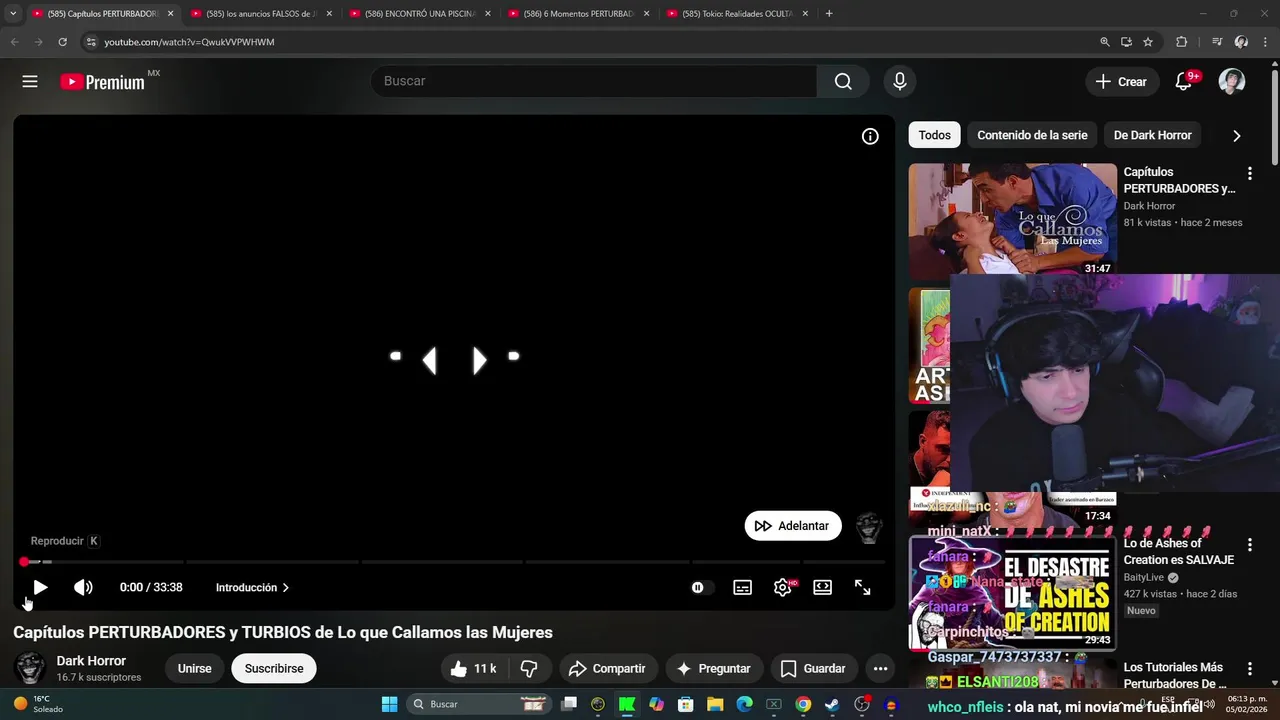1280x720 pixels.
Task: Open options for Los Tutoriales Más Perturbadores
Action: pyautogui.click(x=1249, y=669)
